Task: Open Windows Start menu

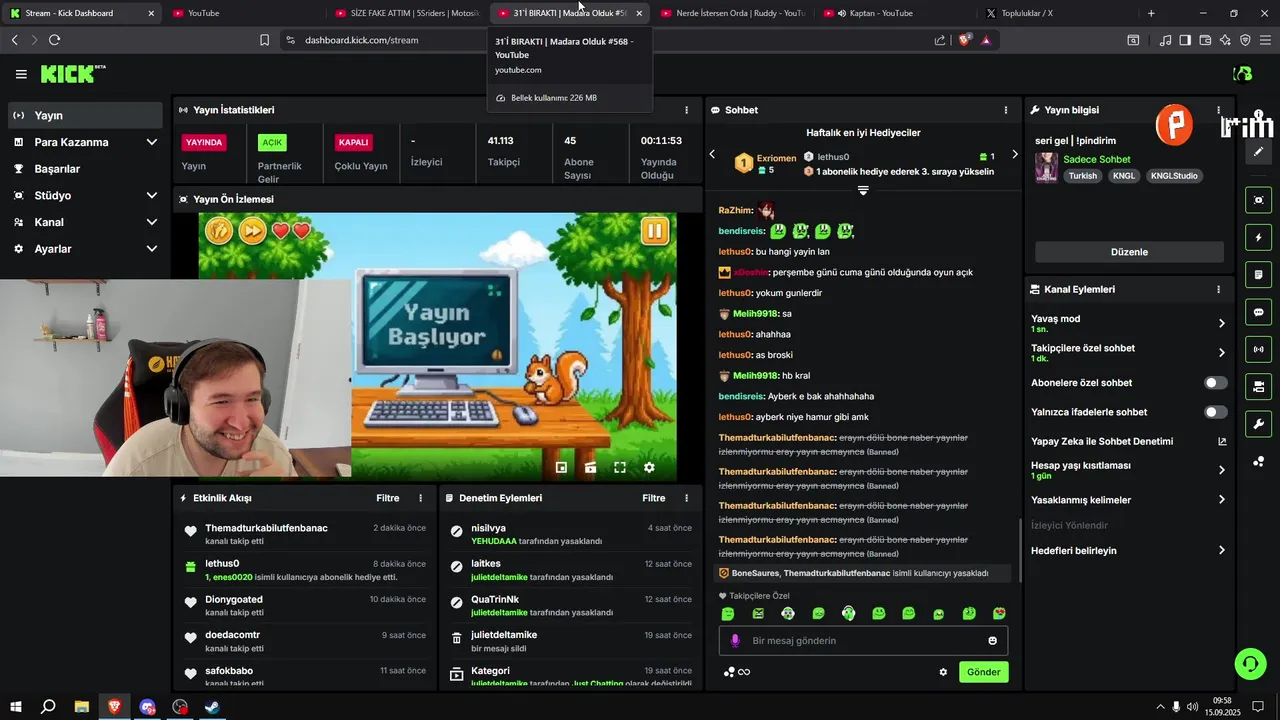Action: (15, 706)
